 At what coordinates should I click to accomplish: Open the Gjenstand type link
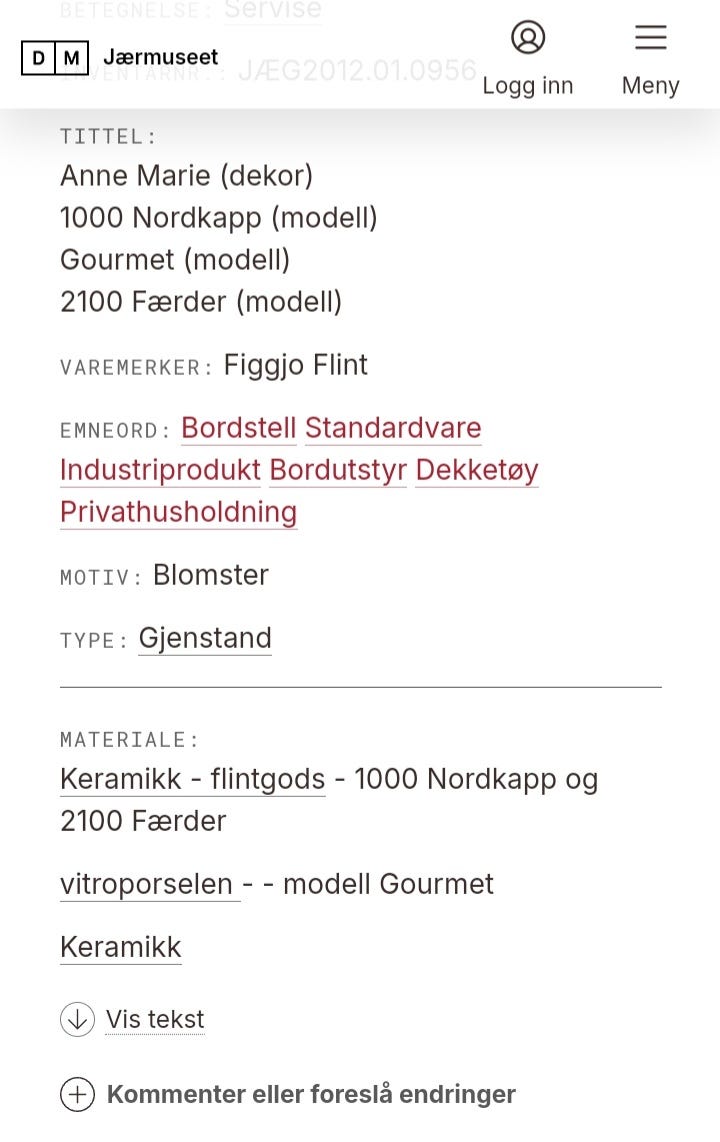pyautogui.click(x=205, y=638)
